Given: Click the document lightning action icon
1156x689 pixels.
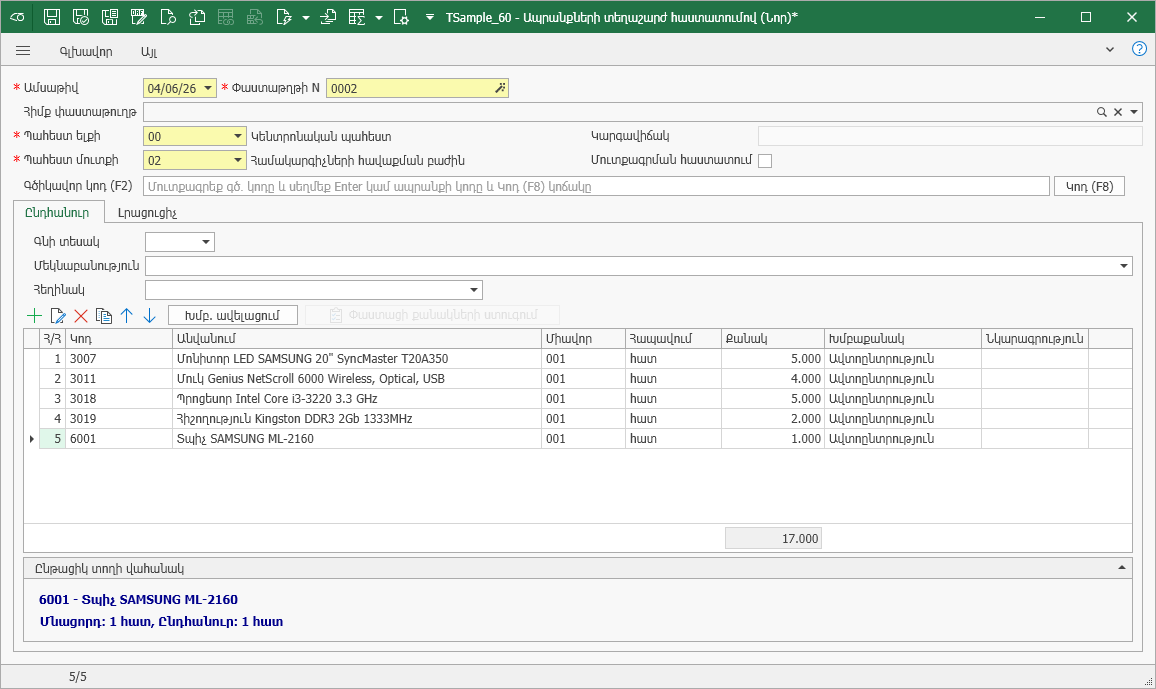Looking at the screenshot, I should coord(284,17).
